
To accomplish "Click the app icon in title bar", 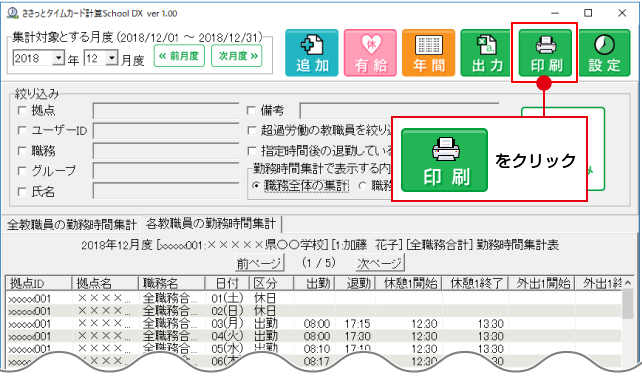I will tap(13, 13).
